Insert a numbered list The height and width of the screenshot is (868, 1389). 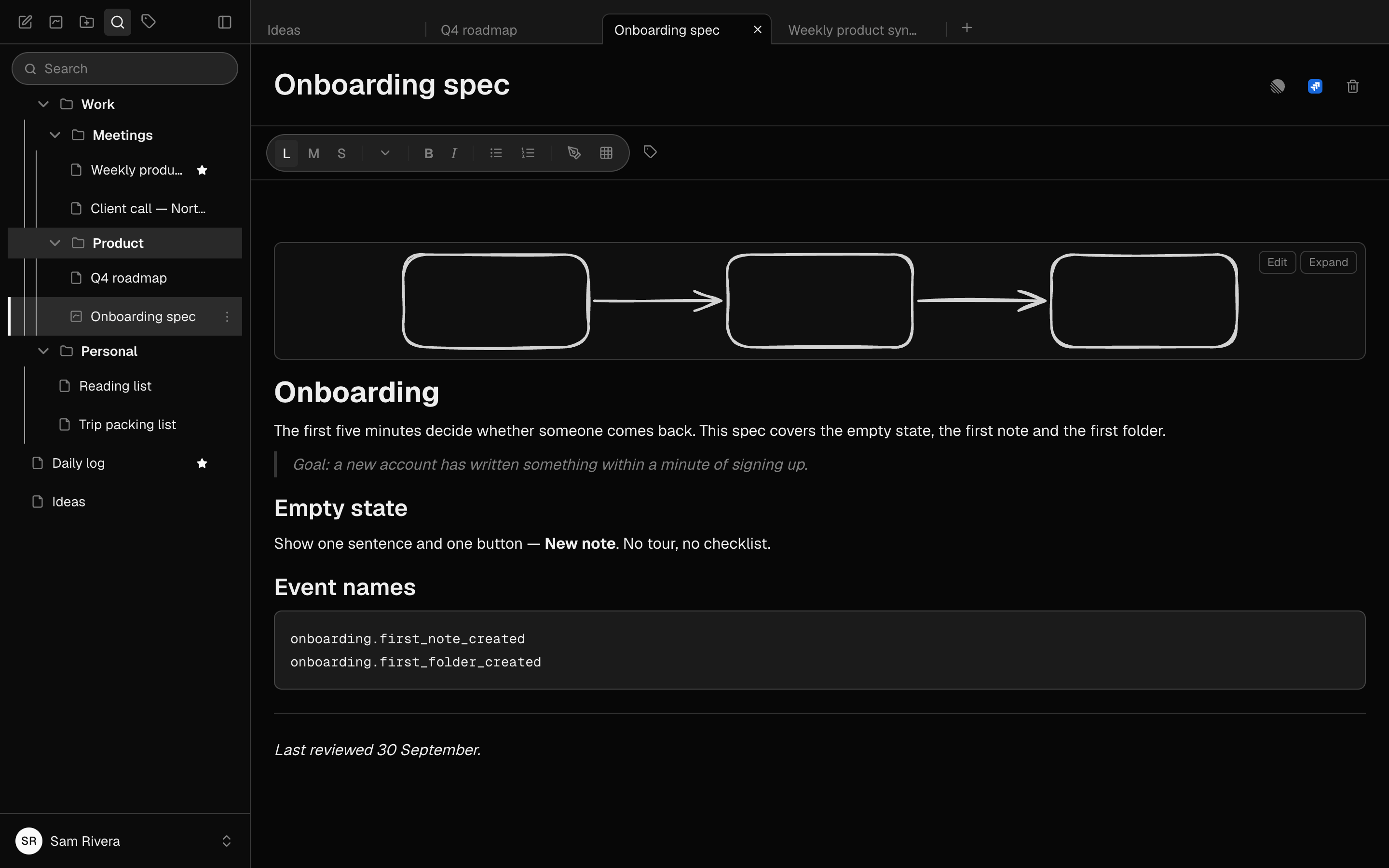528,153
